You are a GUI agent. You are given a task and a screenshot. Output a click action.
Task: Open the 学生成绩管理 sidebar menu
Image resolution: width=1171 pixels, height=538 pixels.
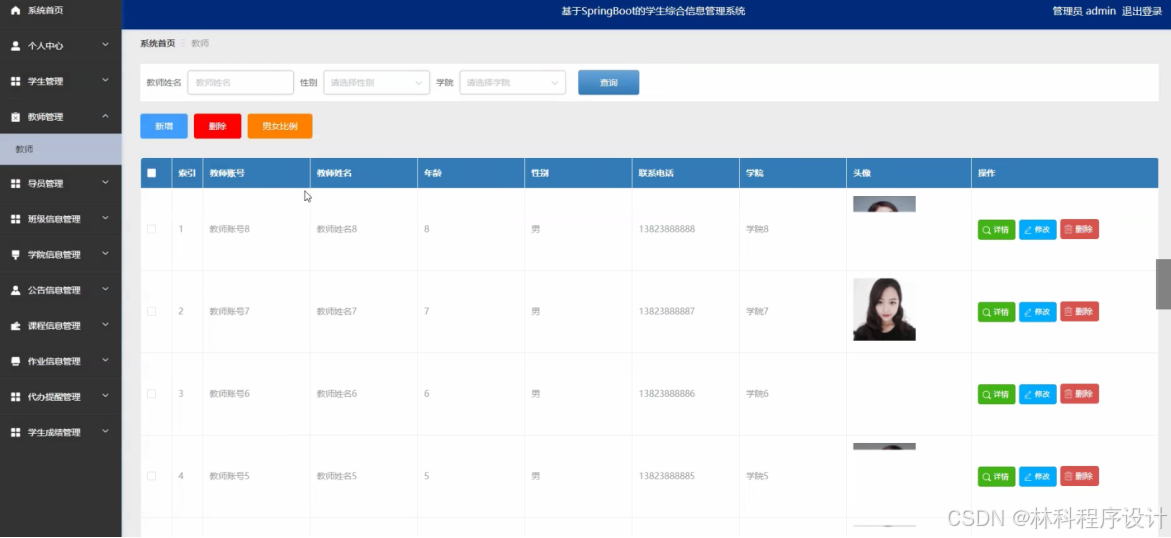[60, 433]
